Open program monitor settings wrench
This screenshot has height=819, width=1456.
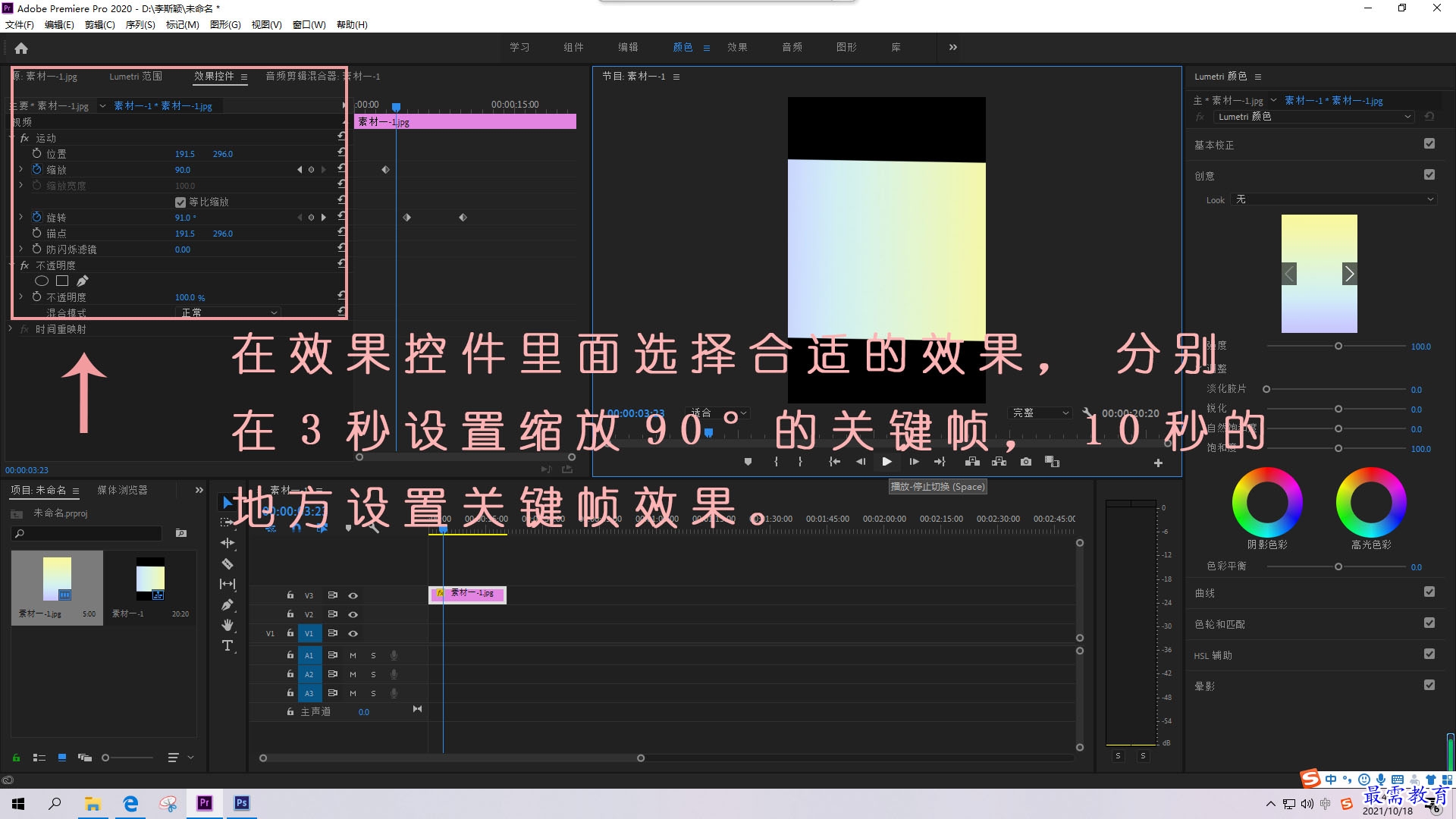coord(1087,413)
